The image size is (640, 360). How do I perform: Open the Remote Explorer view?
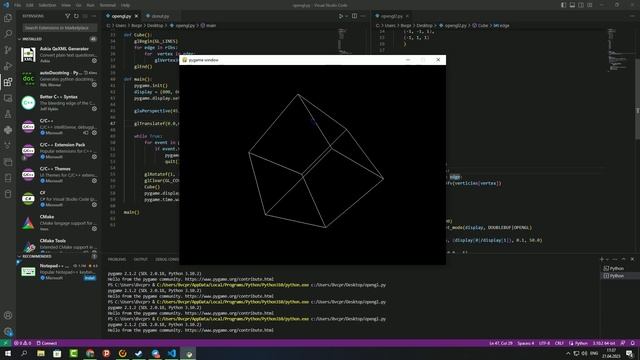click(x=8, y=98)
